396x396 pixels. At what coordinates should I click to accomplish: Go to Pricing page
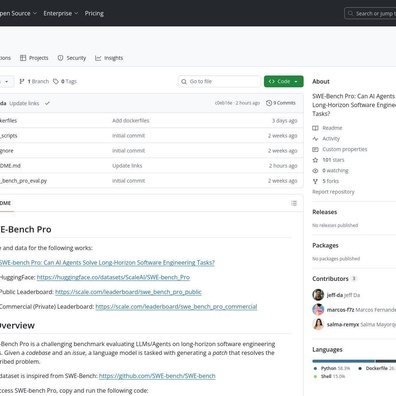click(x=94, y=13)
